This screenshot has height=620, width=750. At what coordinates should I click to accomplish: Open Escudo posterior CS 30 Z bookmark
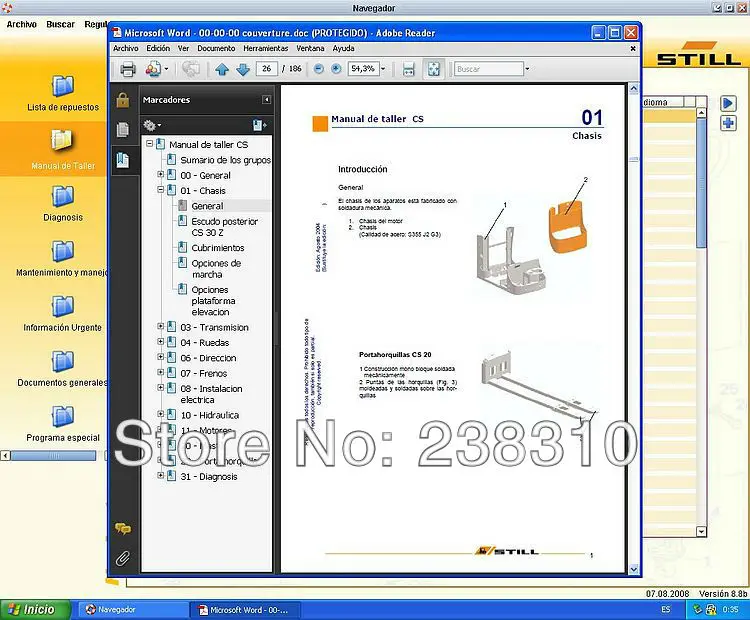tap(224, 227)
